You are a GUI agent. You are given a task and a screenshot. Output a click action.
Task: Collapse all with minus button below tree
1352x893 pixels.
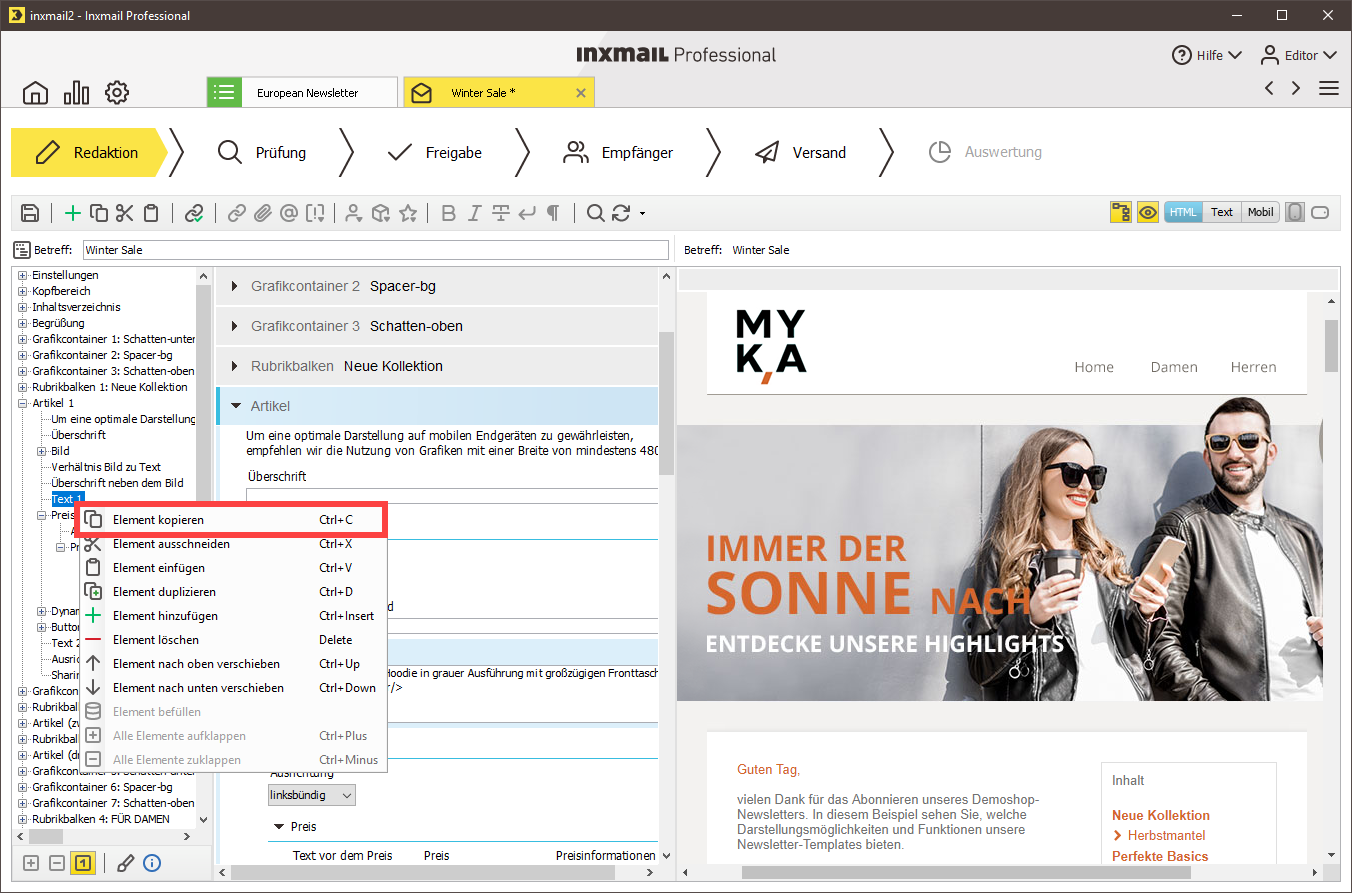click(57, 863)
